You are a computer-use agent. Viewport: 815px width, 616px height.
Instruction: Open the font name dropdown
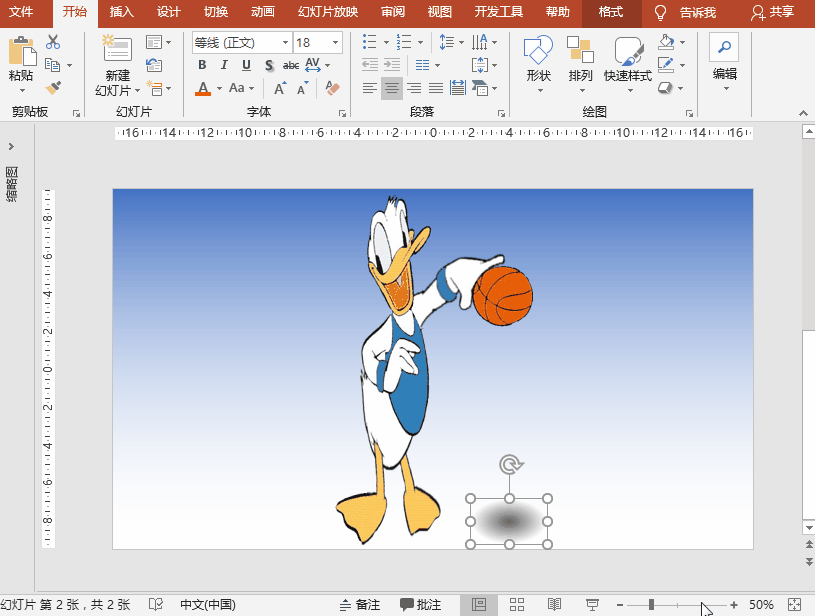pyautogui.click(x=285, y=43)
